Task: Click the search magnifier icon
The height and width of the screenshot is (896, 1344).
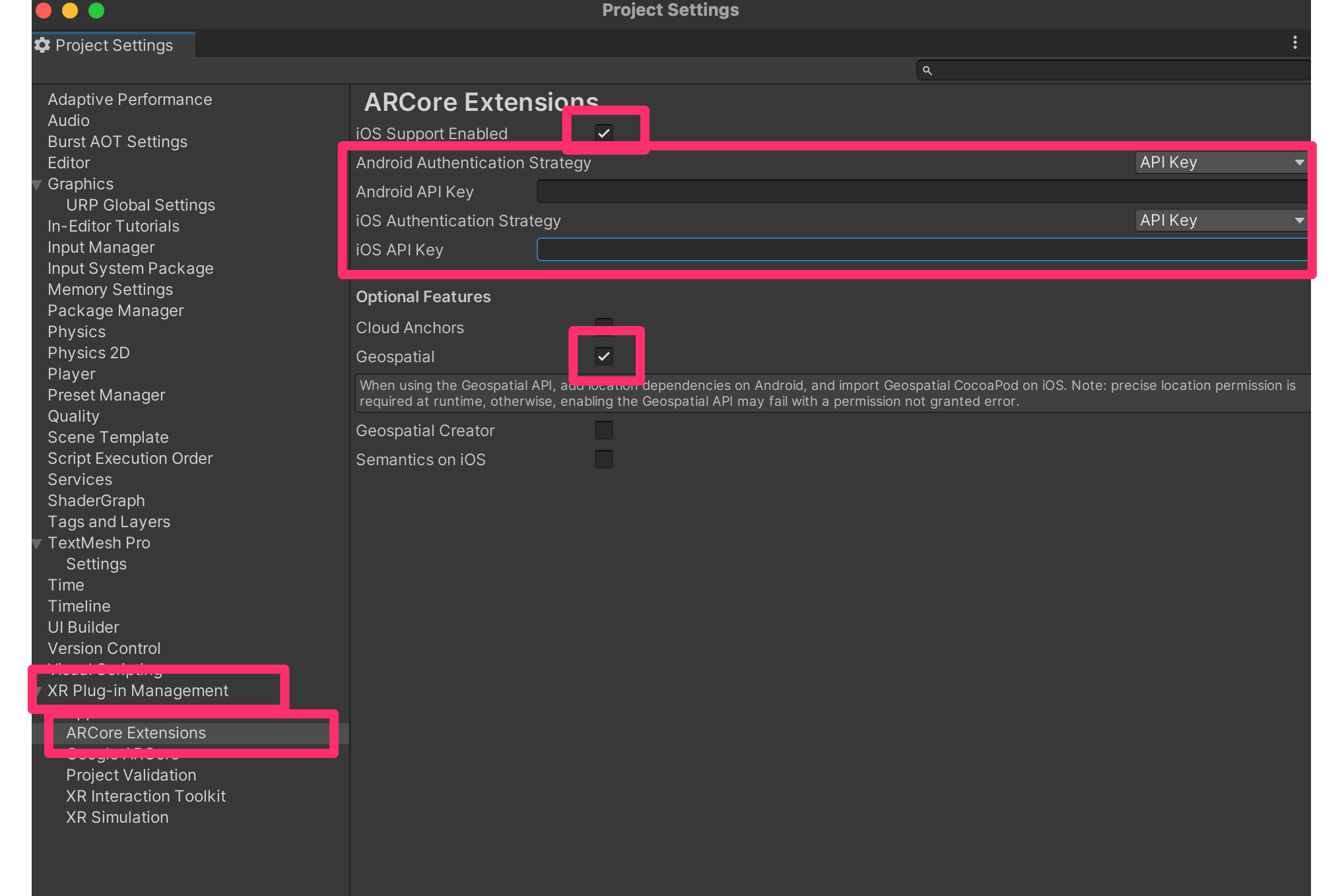Action: pos(927,71)
